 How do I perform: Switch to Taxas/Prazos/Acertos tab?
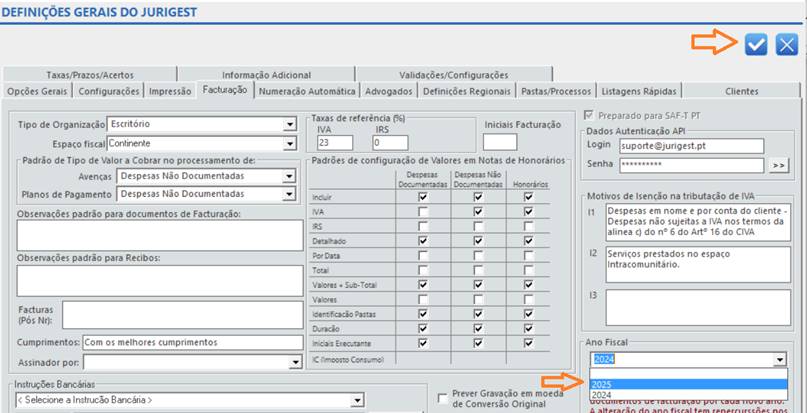pyautogui.click(x=90, y=75)
